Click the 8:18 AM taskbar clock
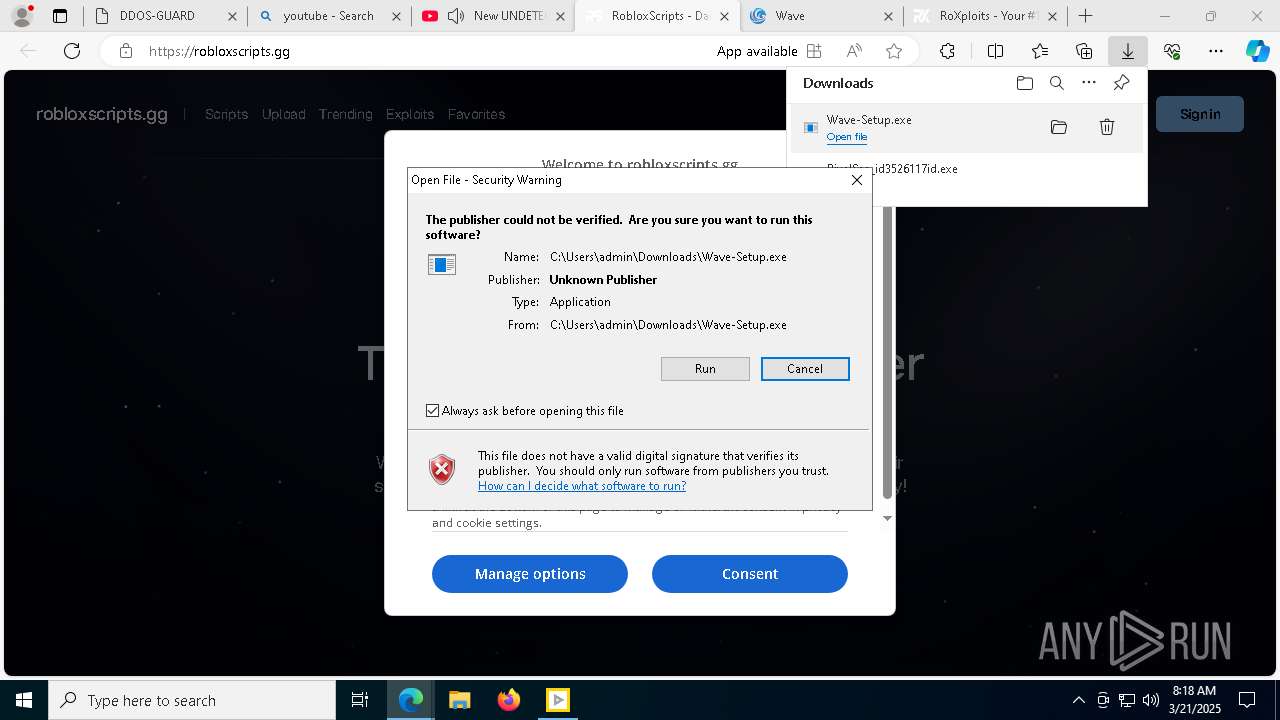This screenshot has width=1280, height=720. tap(1194, 700)
